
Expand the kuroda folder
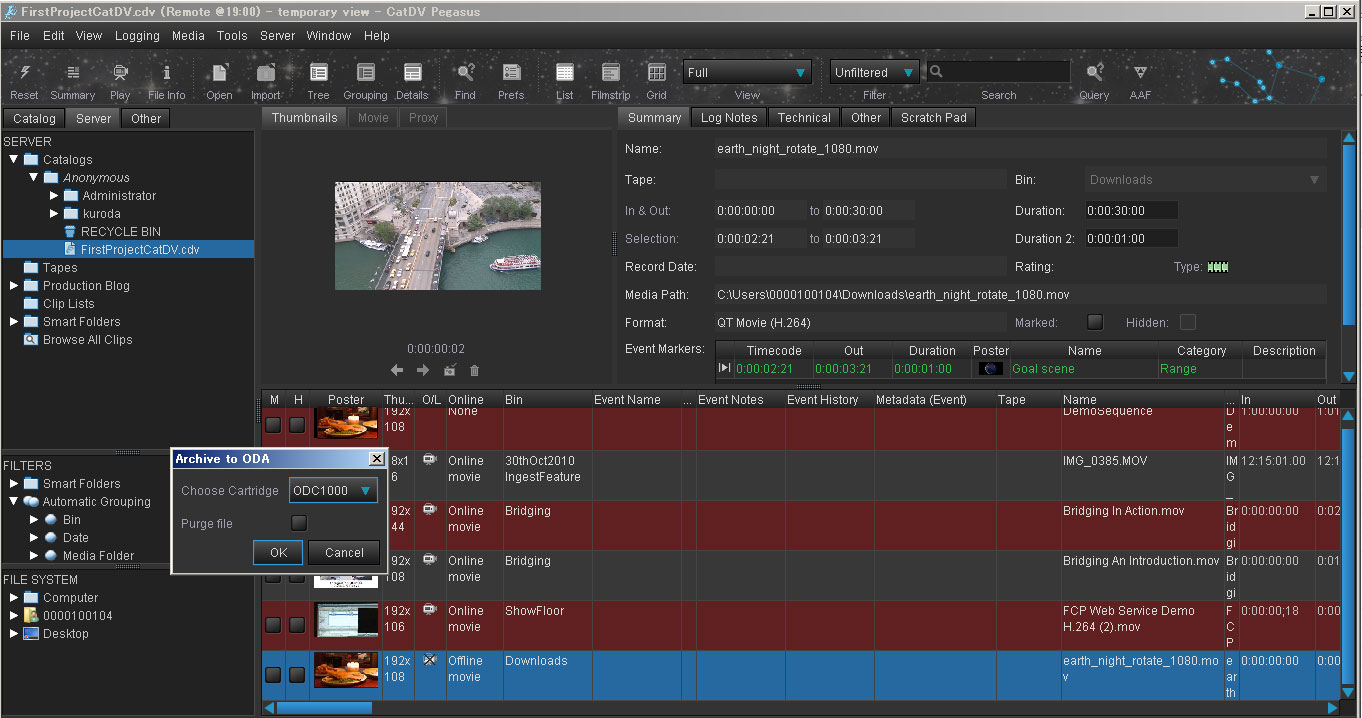[54, 213]
